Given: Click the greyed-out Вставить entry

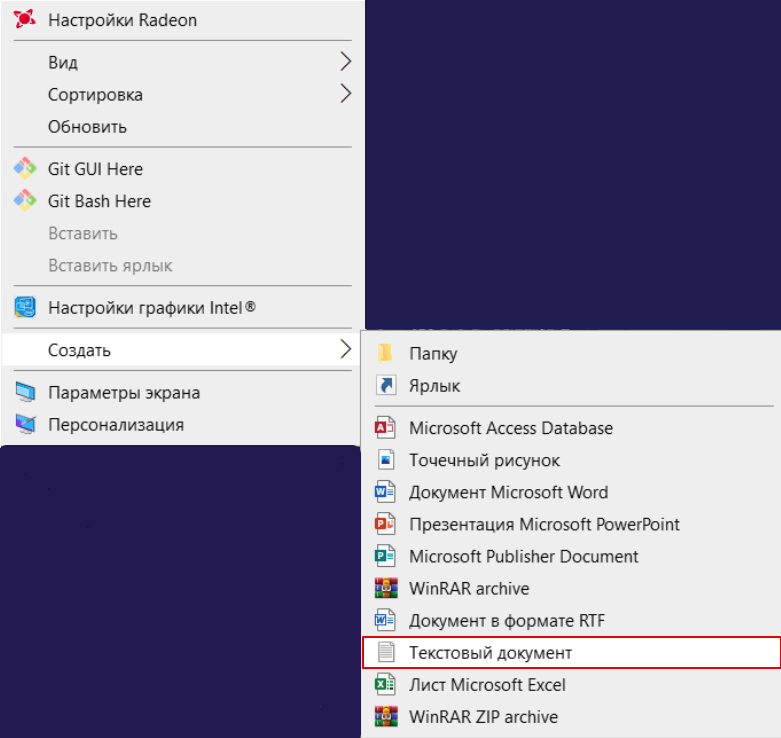Looking at the screenshot, I should [181, 233].
